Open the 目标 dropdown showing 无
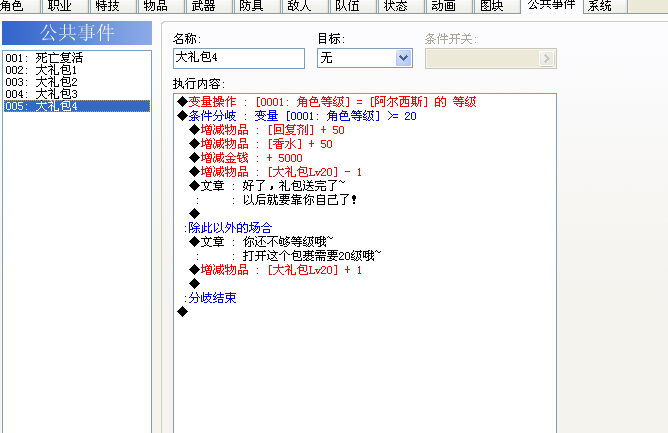 (x=365, y=58)
